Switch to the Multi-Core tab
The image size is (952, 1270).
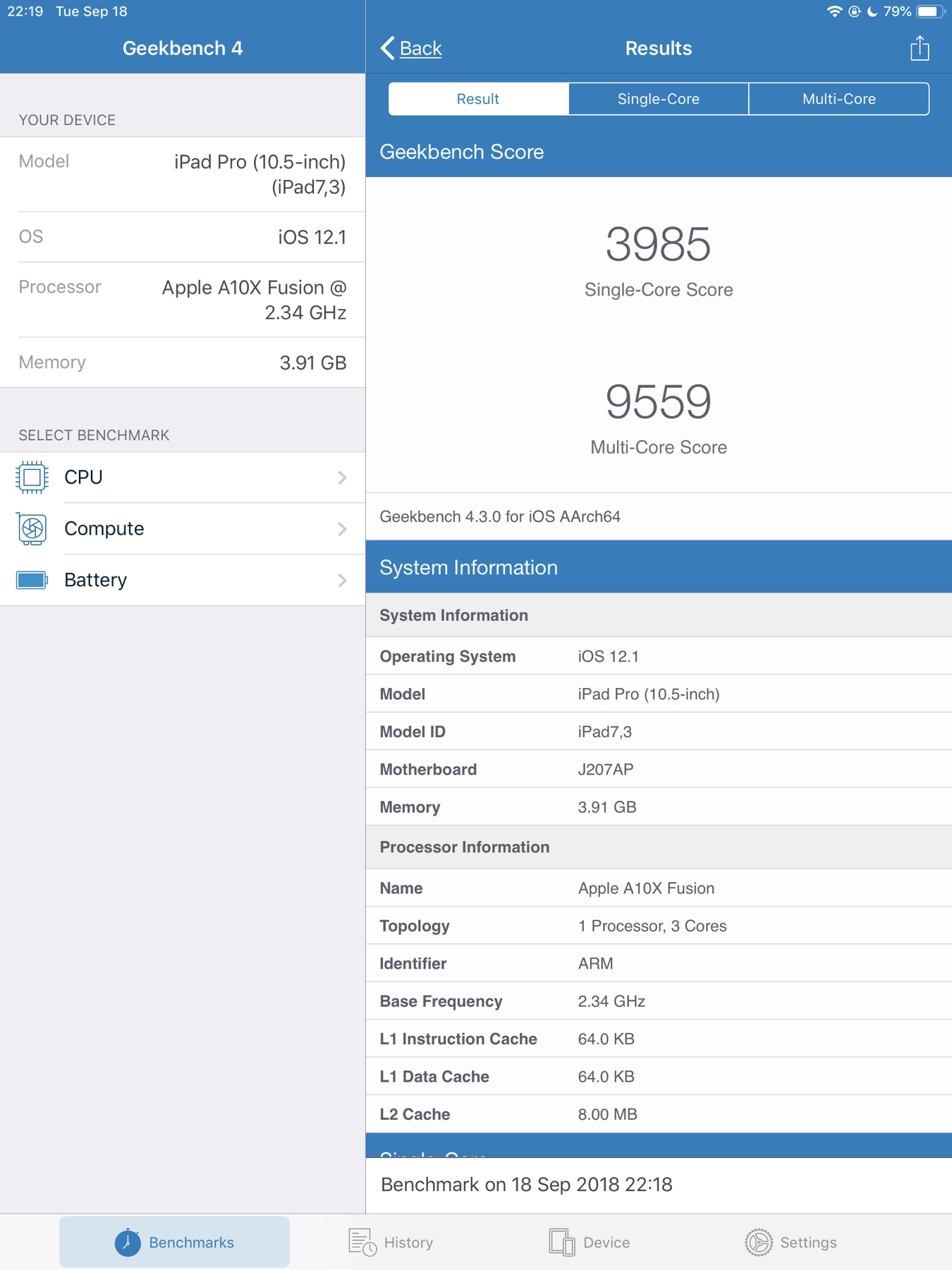pos(839,99)
